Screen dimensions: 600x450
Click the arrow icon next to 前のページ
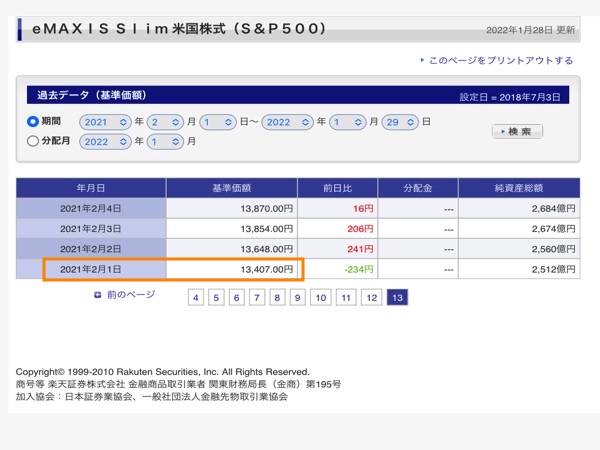97,295
